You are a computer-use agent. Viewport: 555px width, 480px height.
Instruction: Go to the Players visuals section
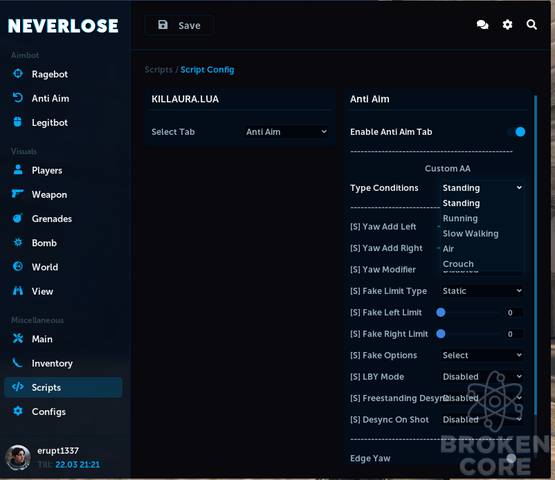(63, 170)
